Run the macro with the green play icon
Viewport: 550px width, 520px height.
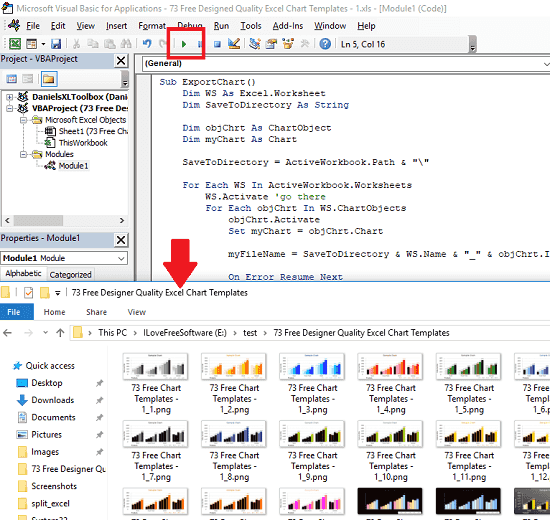(184, 44)
